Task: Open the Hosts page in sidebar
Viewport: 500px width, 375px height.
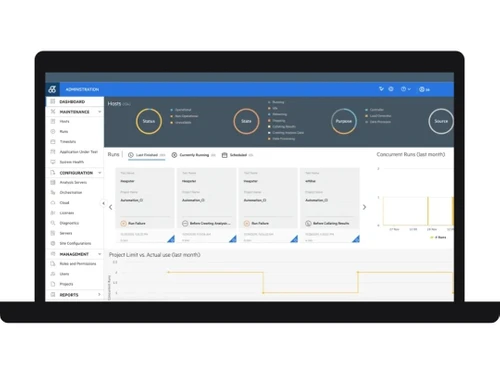Action: [x=64, y=122]
